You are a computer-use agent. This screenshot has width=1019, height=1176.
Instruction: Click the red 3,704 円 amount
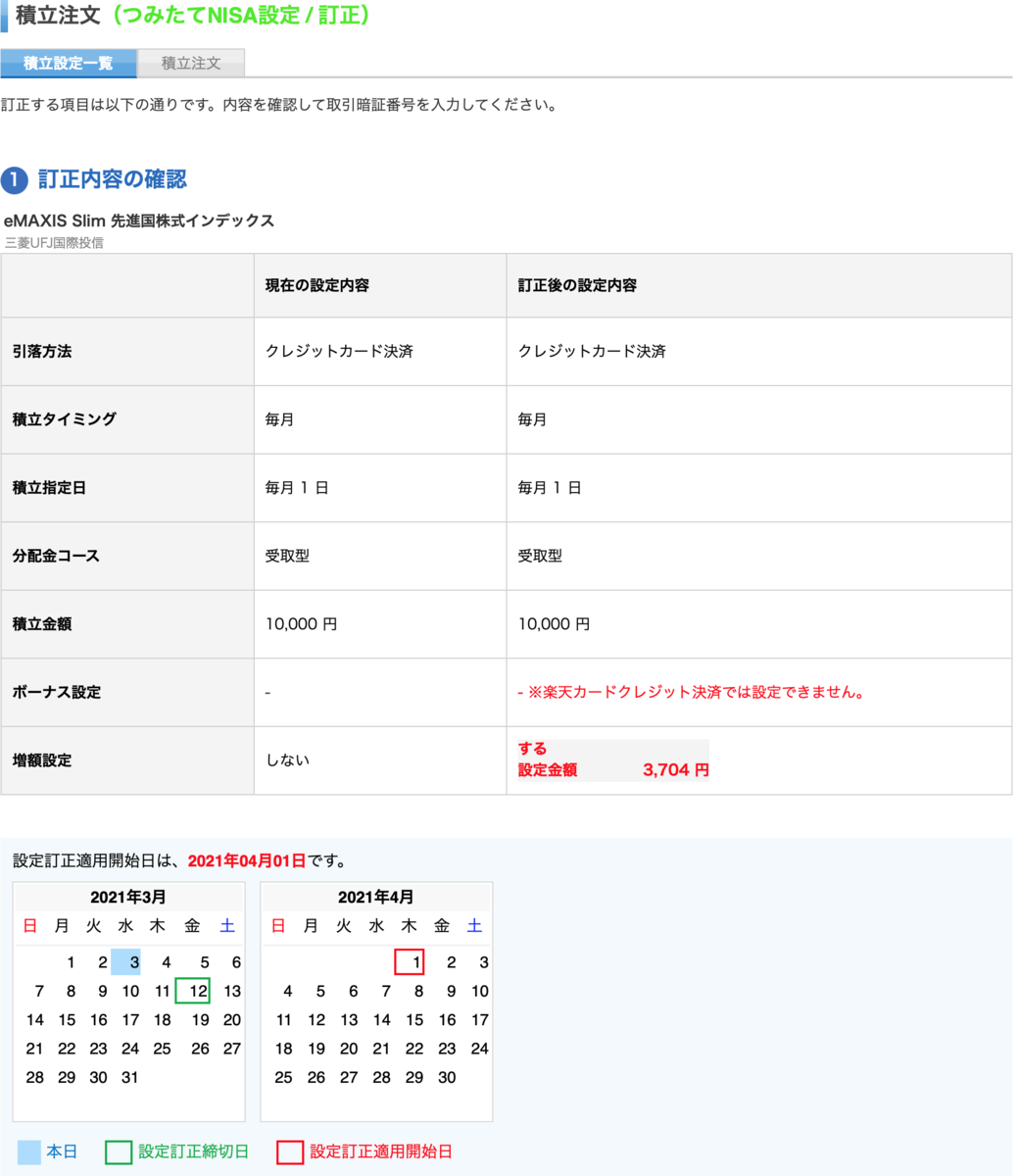point(672,768)
